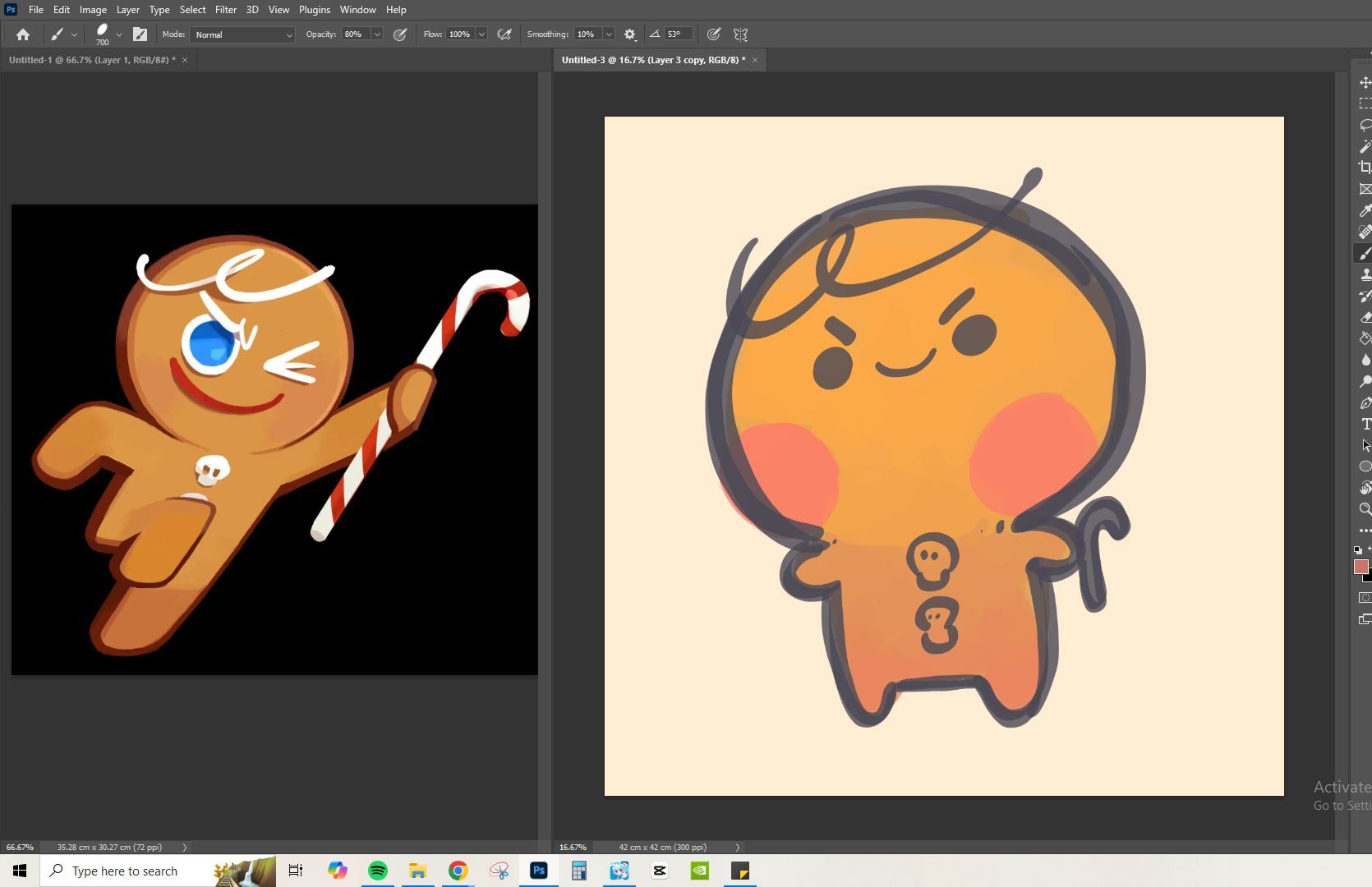Expand the Smoothing slider dropdown arrow
Screen dimensions: 1372x887
coord(609,34)
